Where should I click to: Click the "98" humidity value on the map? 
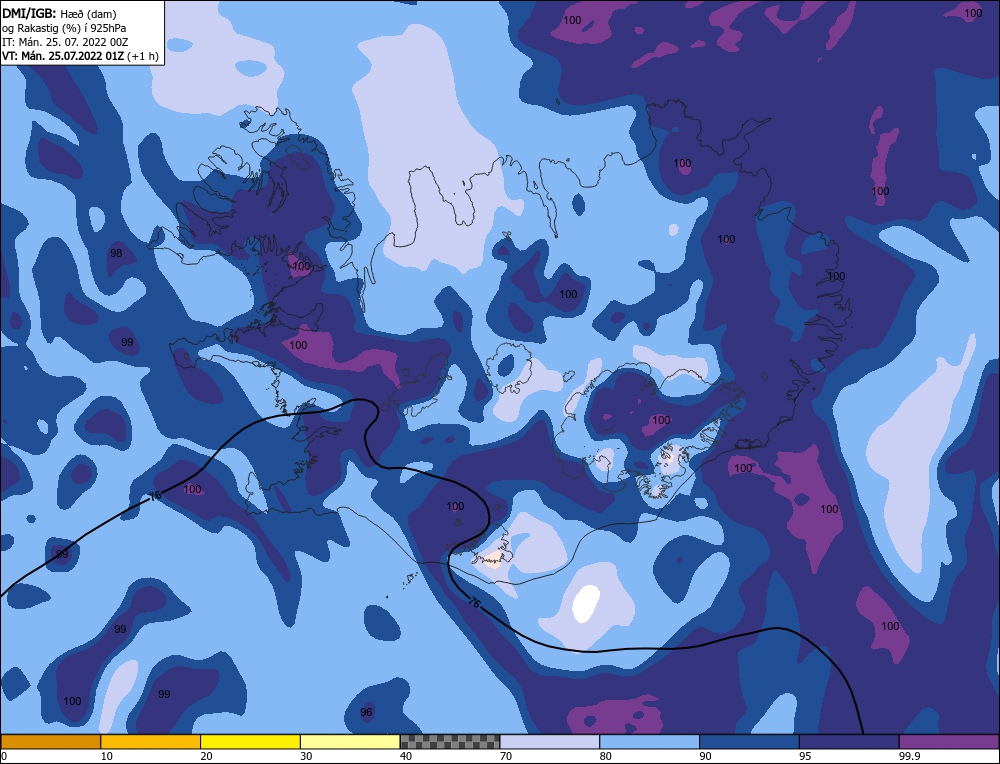coord(116,253)
